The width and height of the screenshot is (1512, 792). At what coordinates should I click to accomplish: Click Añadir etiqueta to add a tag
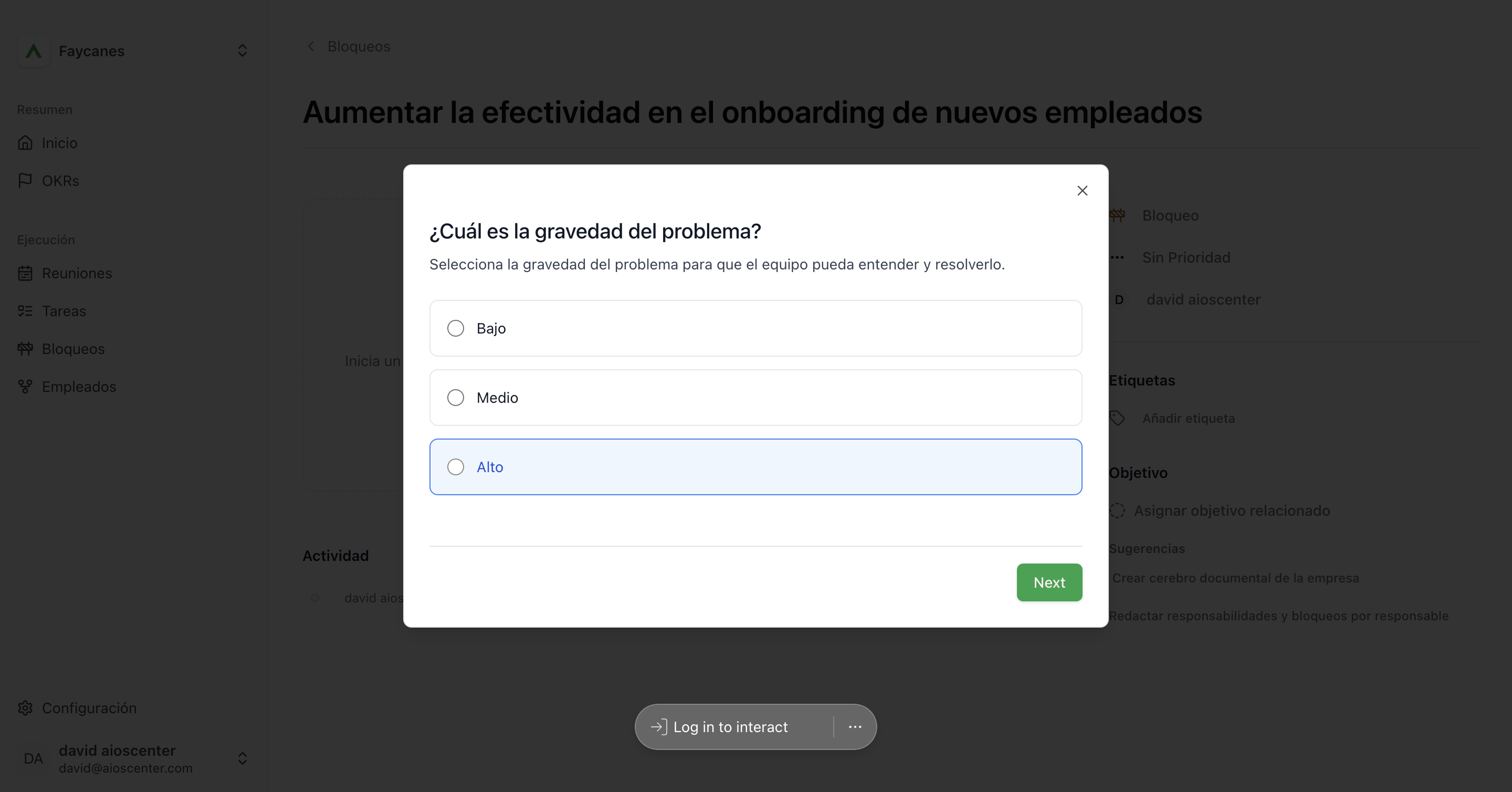coord(1188,418)
